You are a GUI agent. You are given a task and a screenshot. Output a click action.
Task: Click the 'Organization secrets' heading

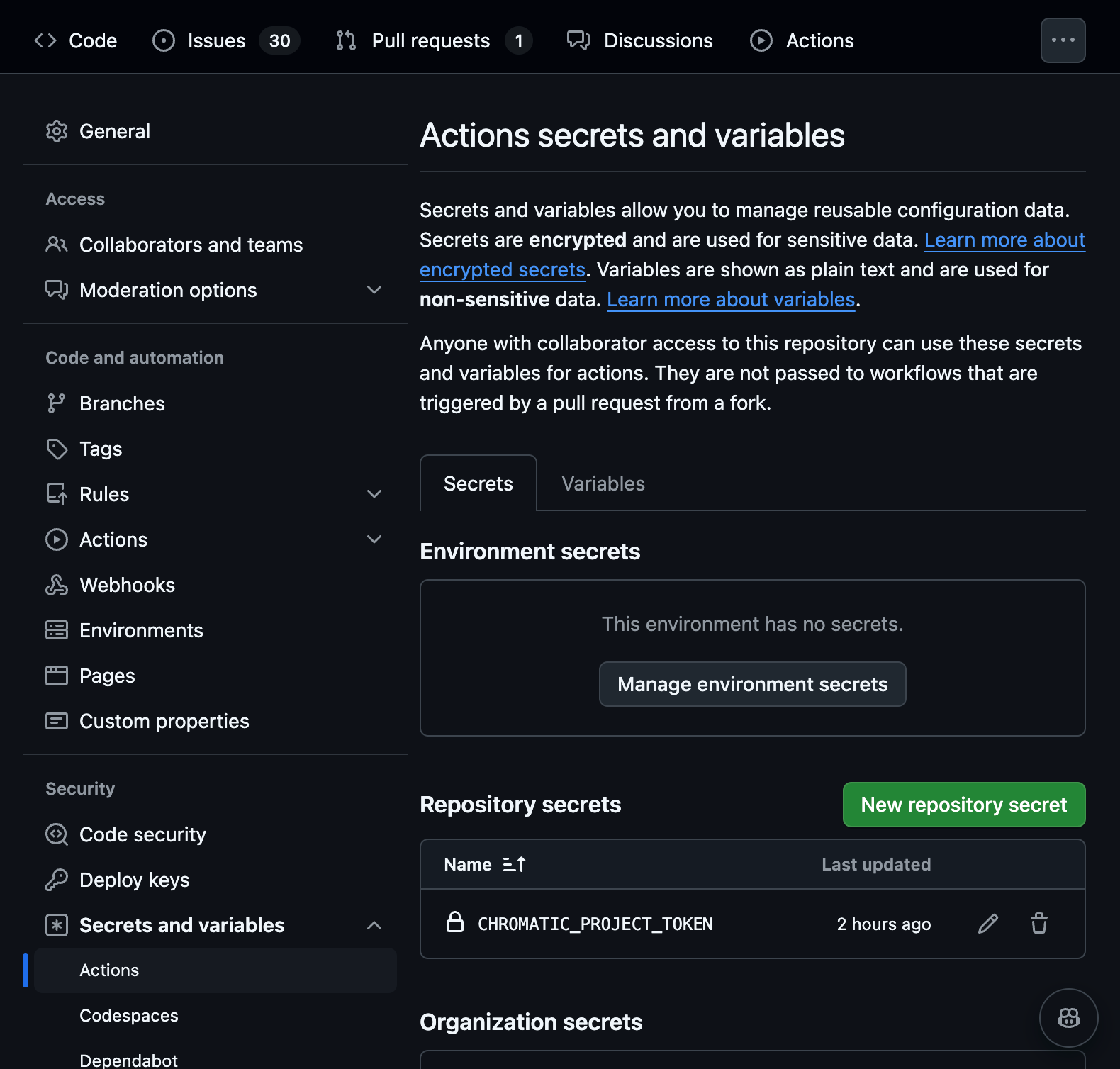coord(531,1022)
